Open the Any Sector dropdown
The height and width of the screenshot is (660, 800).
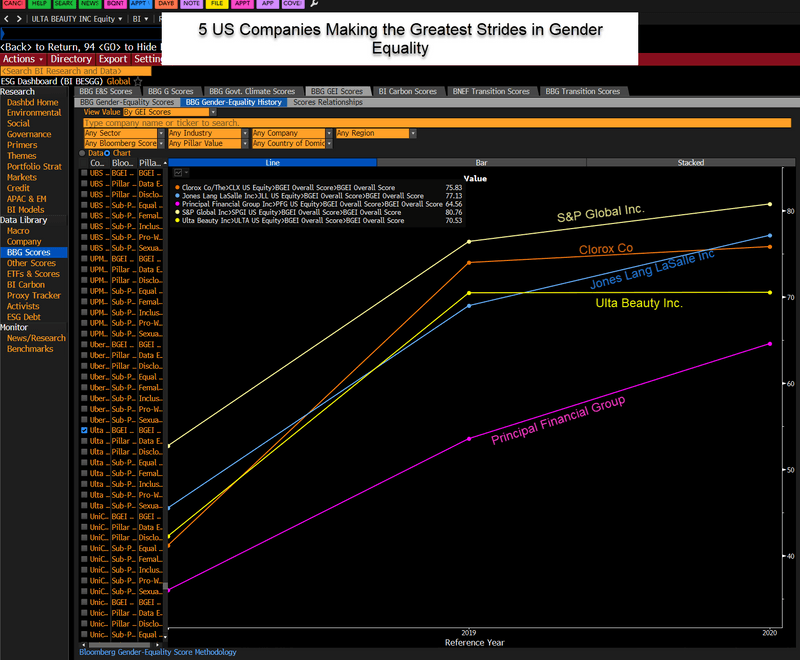tap(120, 133)
